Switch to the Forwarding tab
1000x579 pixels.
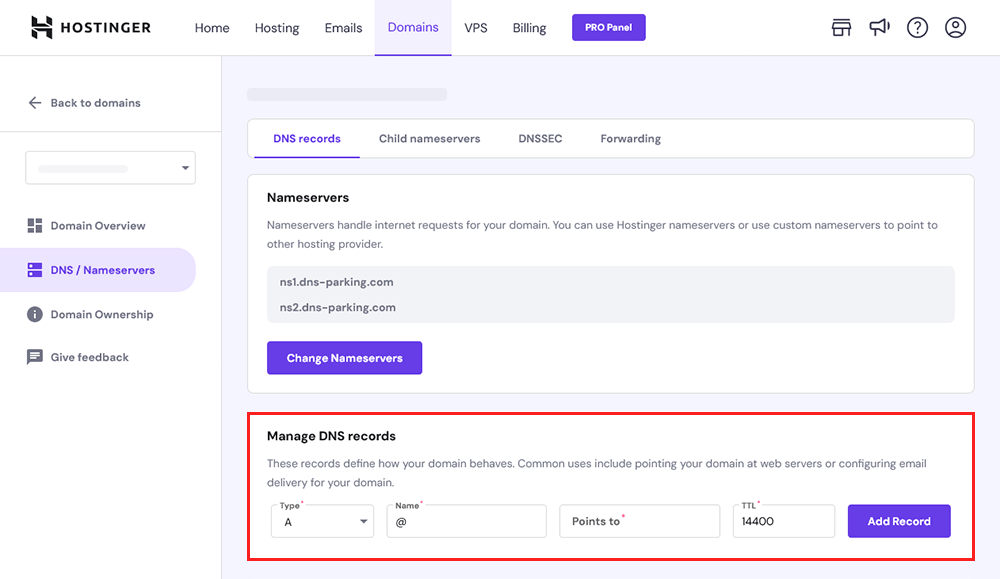click(631, 138)
